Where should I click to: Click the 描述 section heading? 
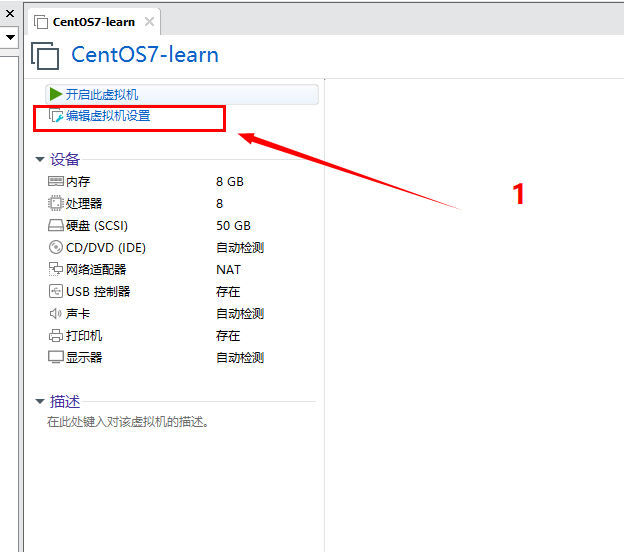[x=65, y=402]
